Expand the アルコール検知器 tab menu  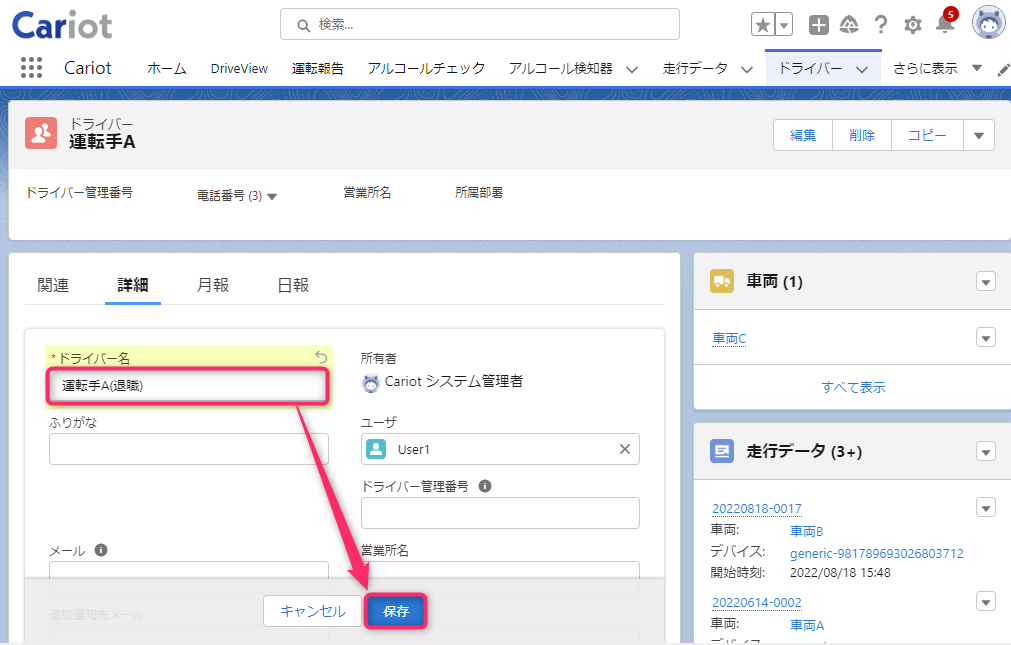pos(632,69)
